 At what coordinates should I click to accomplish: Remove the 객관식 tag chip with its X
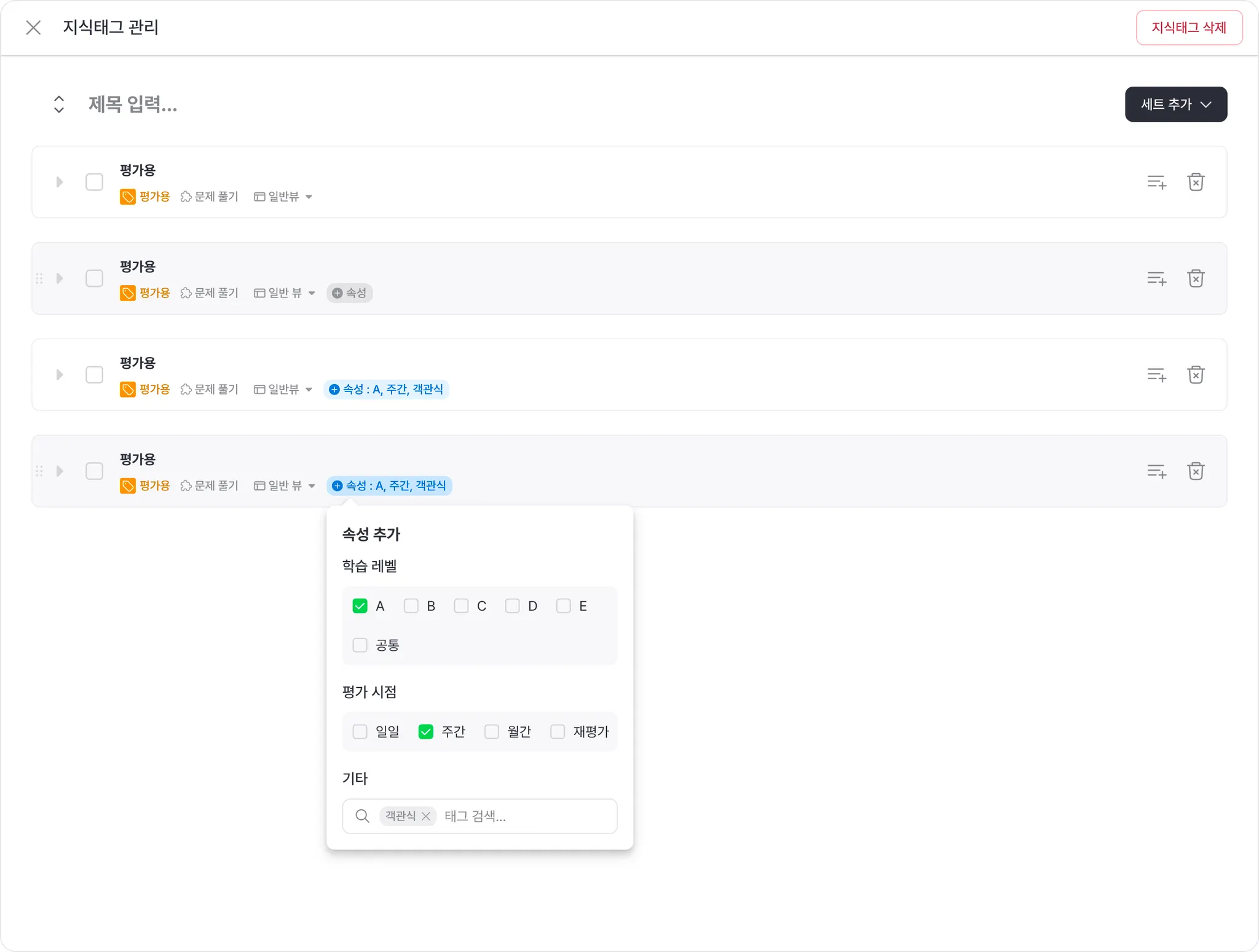pyautogui.click(x=425, y=816)
